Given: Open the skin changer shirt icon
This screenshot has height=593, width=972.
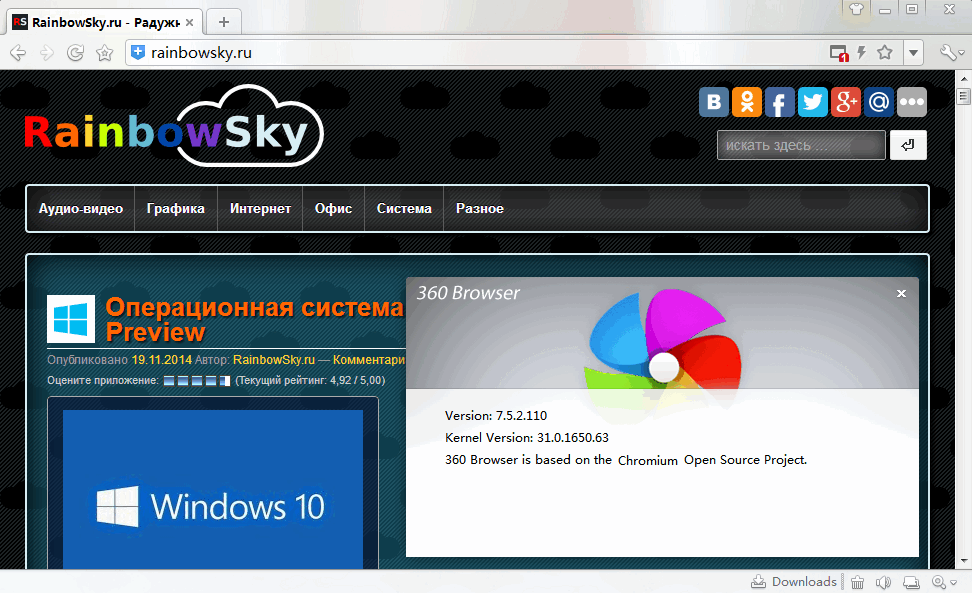Looking at the screenshot, I should 856,9.
